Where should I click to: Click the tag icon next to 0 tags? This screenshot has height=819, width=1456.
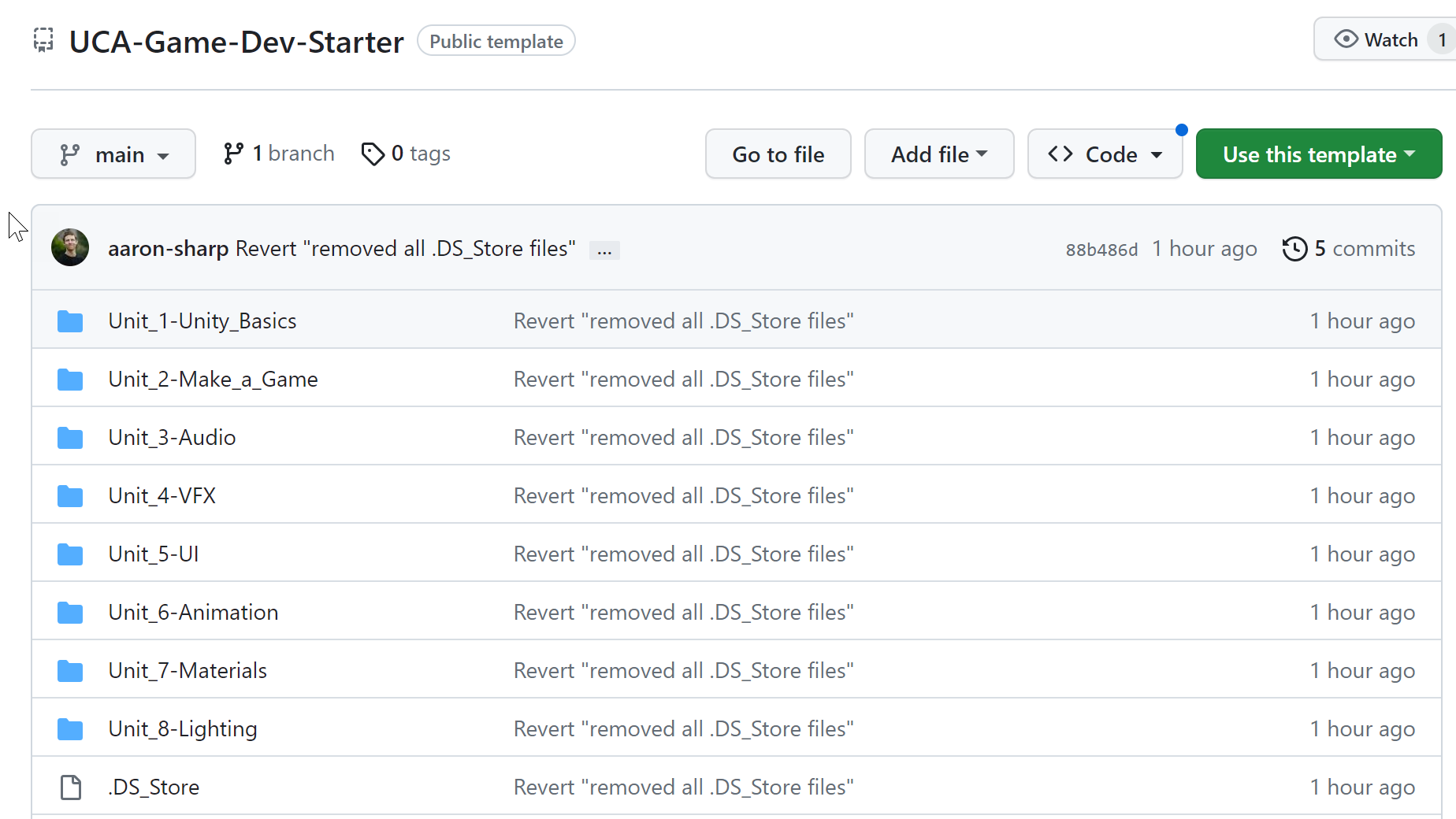(372, 154)
